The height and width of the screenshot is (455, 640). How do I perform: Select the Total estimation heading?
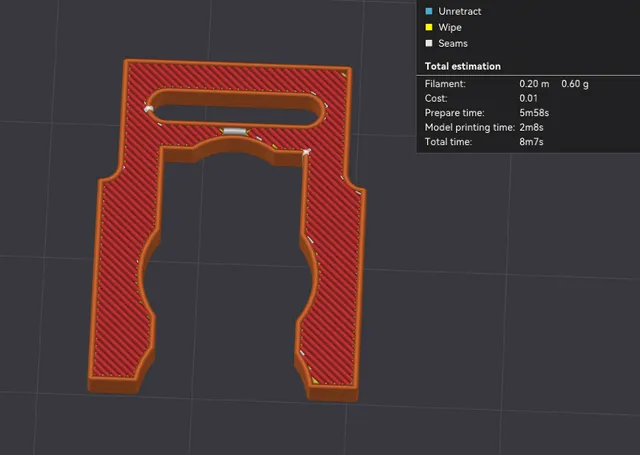(x=462, y=66)
